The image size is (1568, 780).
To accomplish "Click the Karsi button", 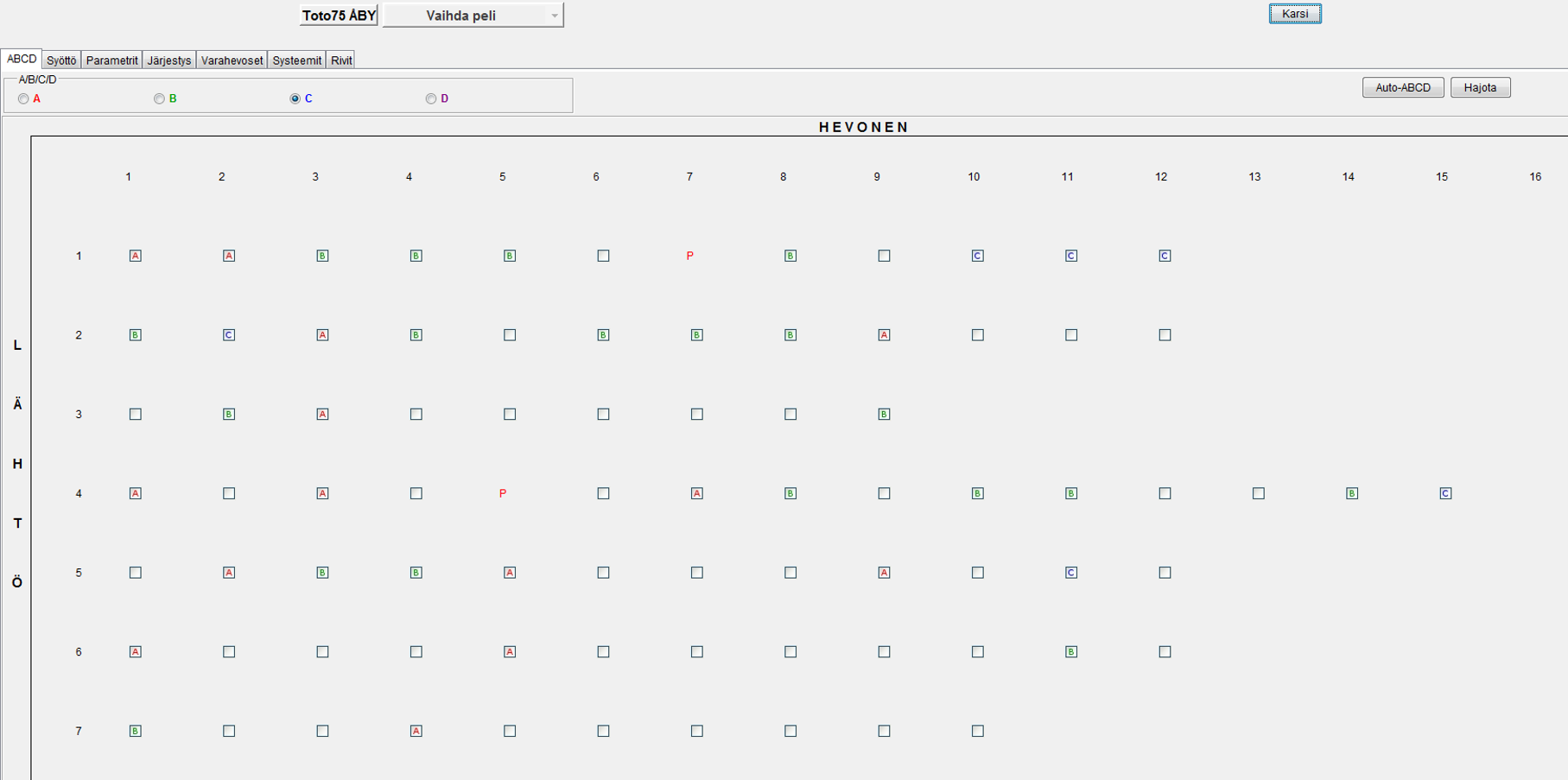I will click(1294, 14).
